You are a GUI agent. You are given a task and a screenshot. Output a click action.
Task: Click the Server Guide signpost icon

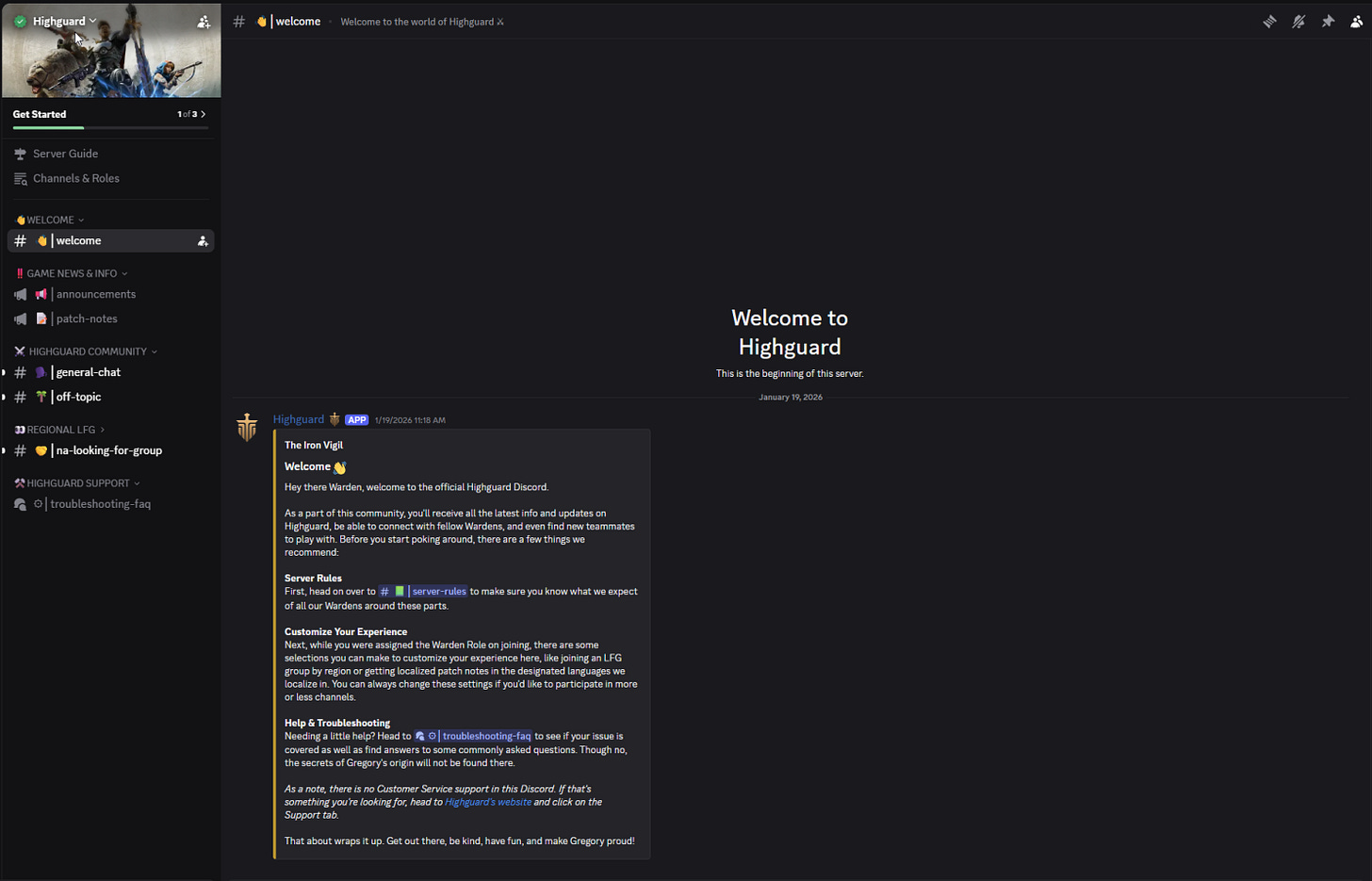click(x=20, y=154)
